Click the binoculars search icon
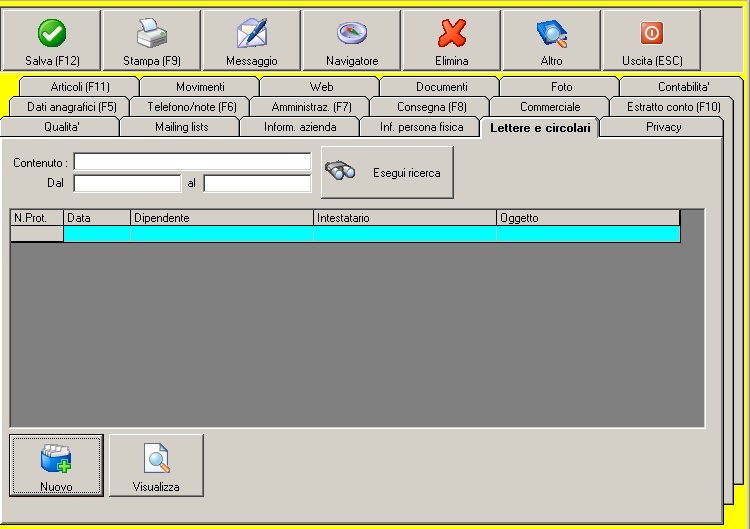Image resolution: width=750 pixels, height=529 pixels. coord(340,171)
